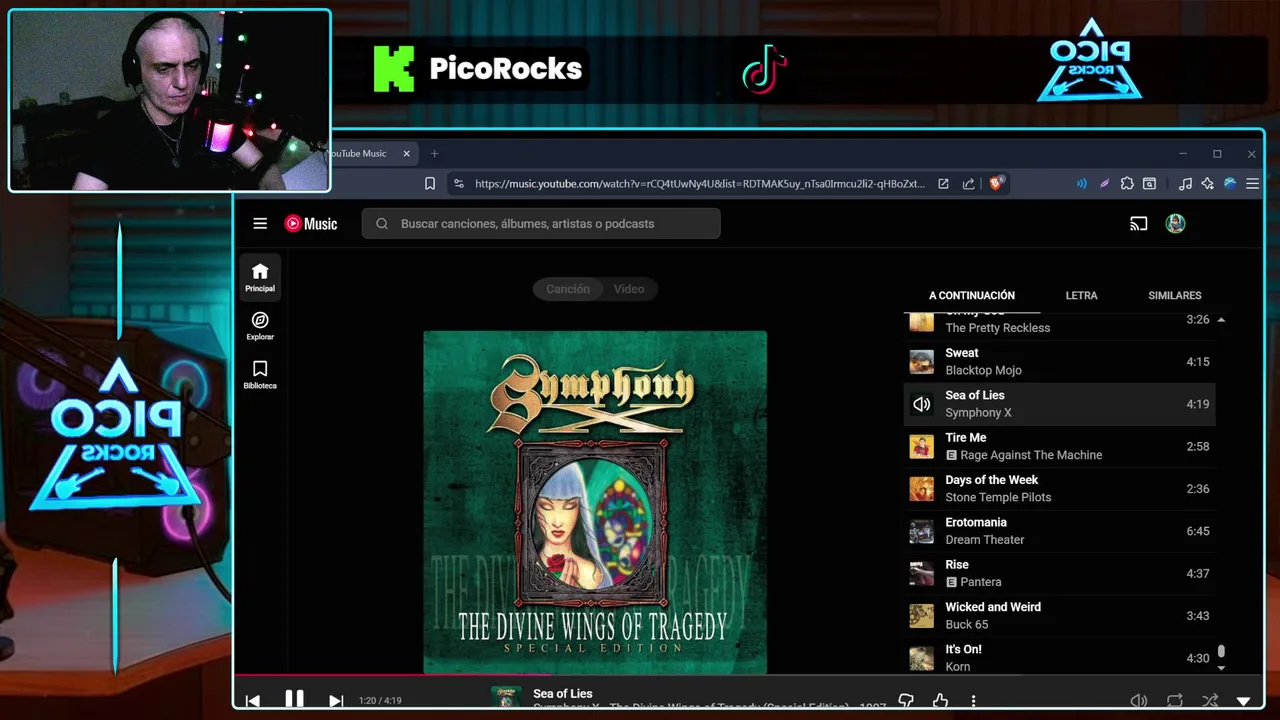Play Erotomania by Dream Theater
1280x720 pixels.
coord(1059,531)
